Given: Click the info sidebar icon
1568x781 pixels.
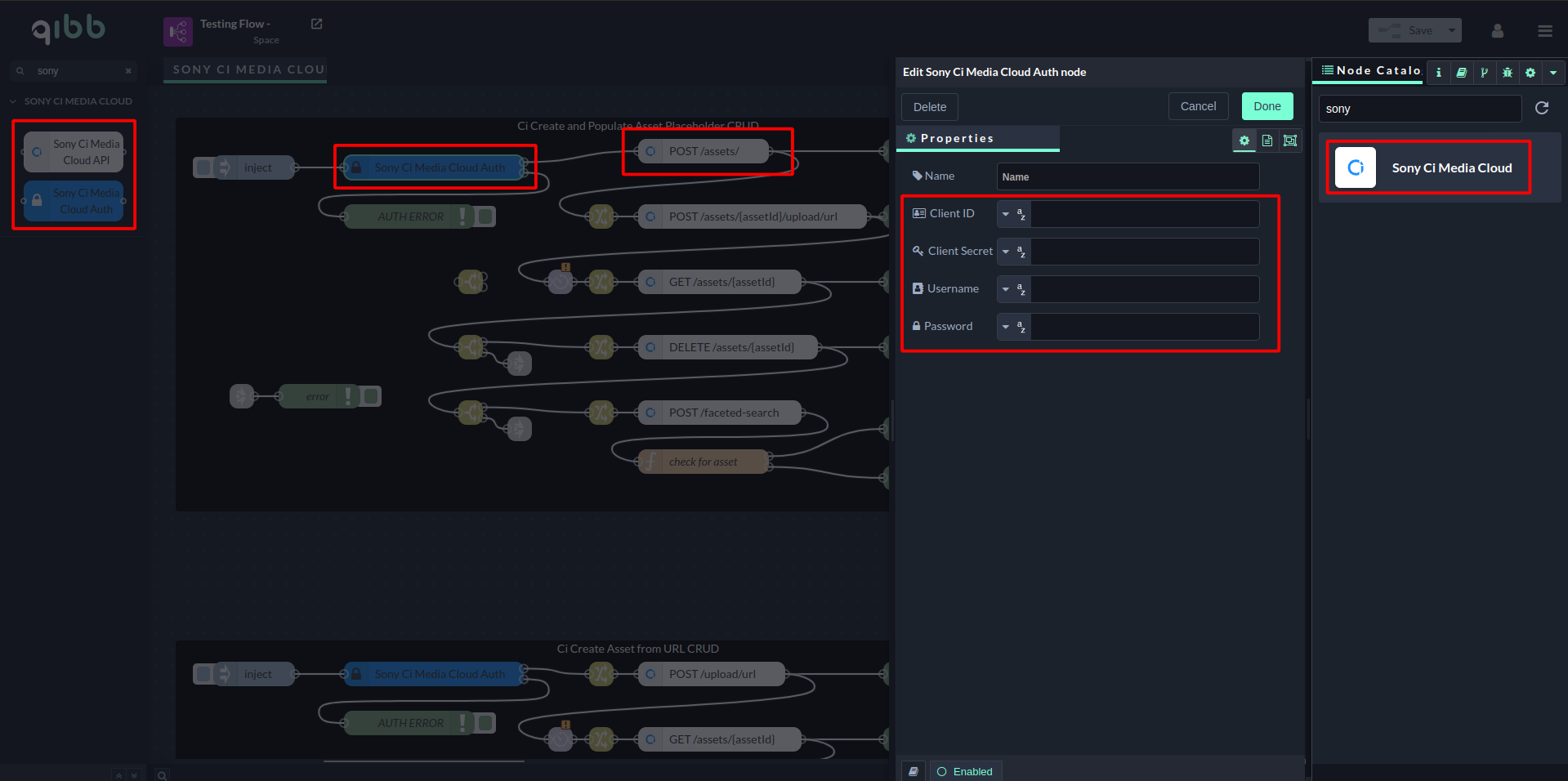Looking at the screenshot, I should [1439, 73].
